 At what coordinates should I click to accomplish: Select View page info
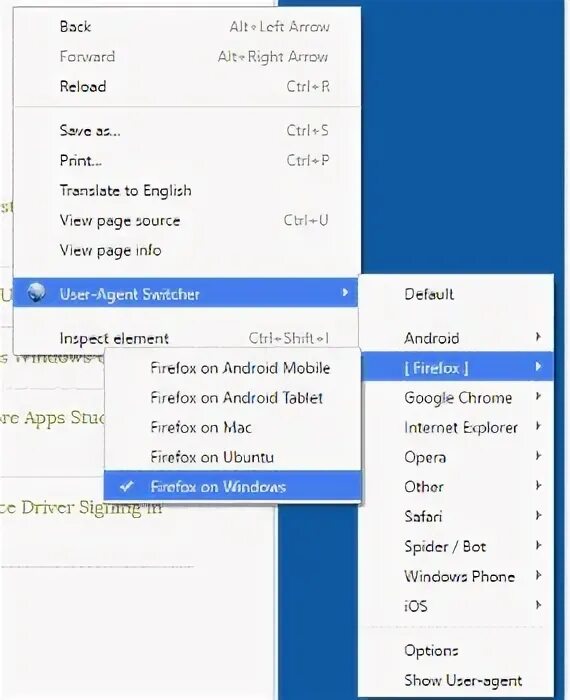click(187, 250)
